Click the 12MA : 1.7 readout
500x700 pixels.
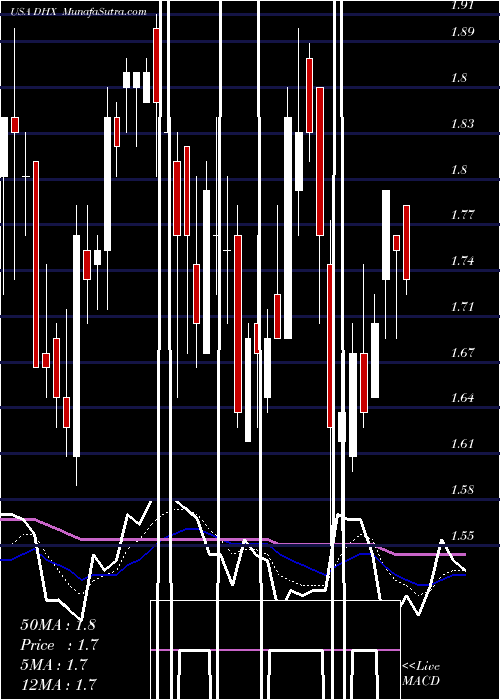[x=58, y=684]
